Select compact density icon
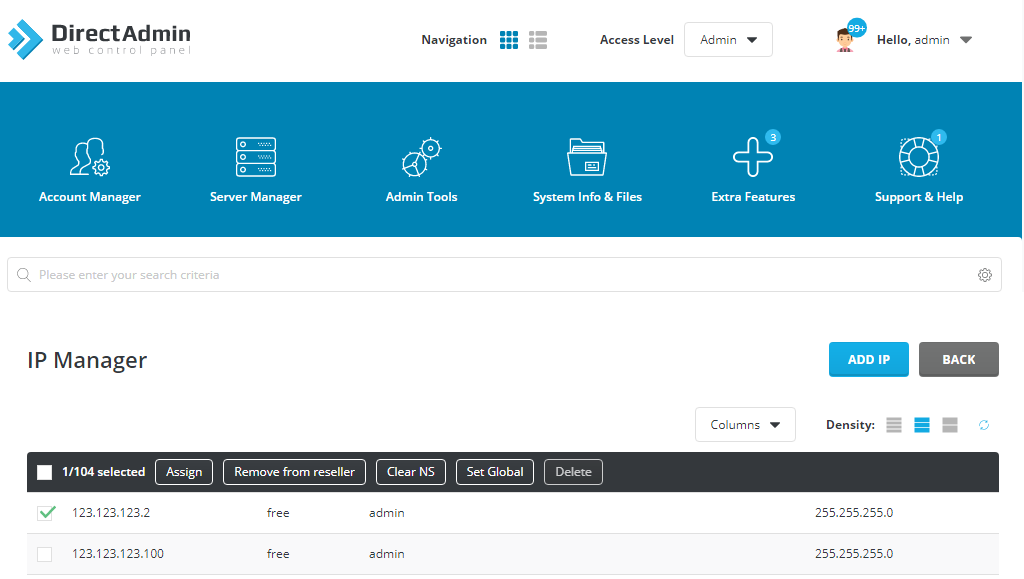Viewport: 1024px width, 579px height. click(894, 425)
